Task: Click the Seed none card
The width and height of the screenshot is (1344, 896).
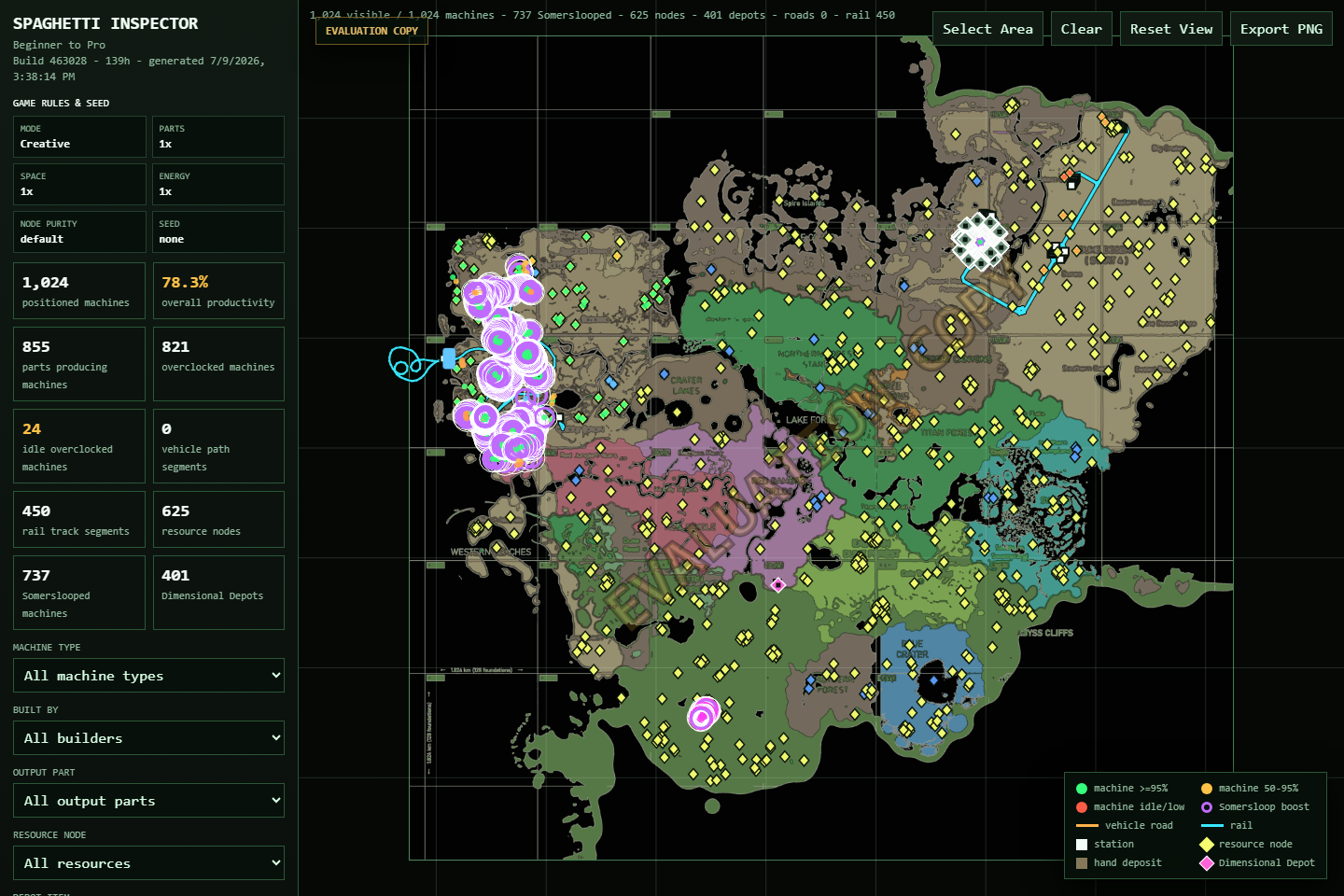Action: (218, 231)
